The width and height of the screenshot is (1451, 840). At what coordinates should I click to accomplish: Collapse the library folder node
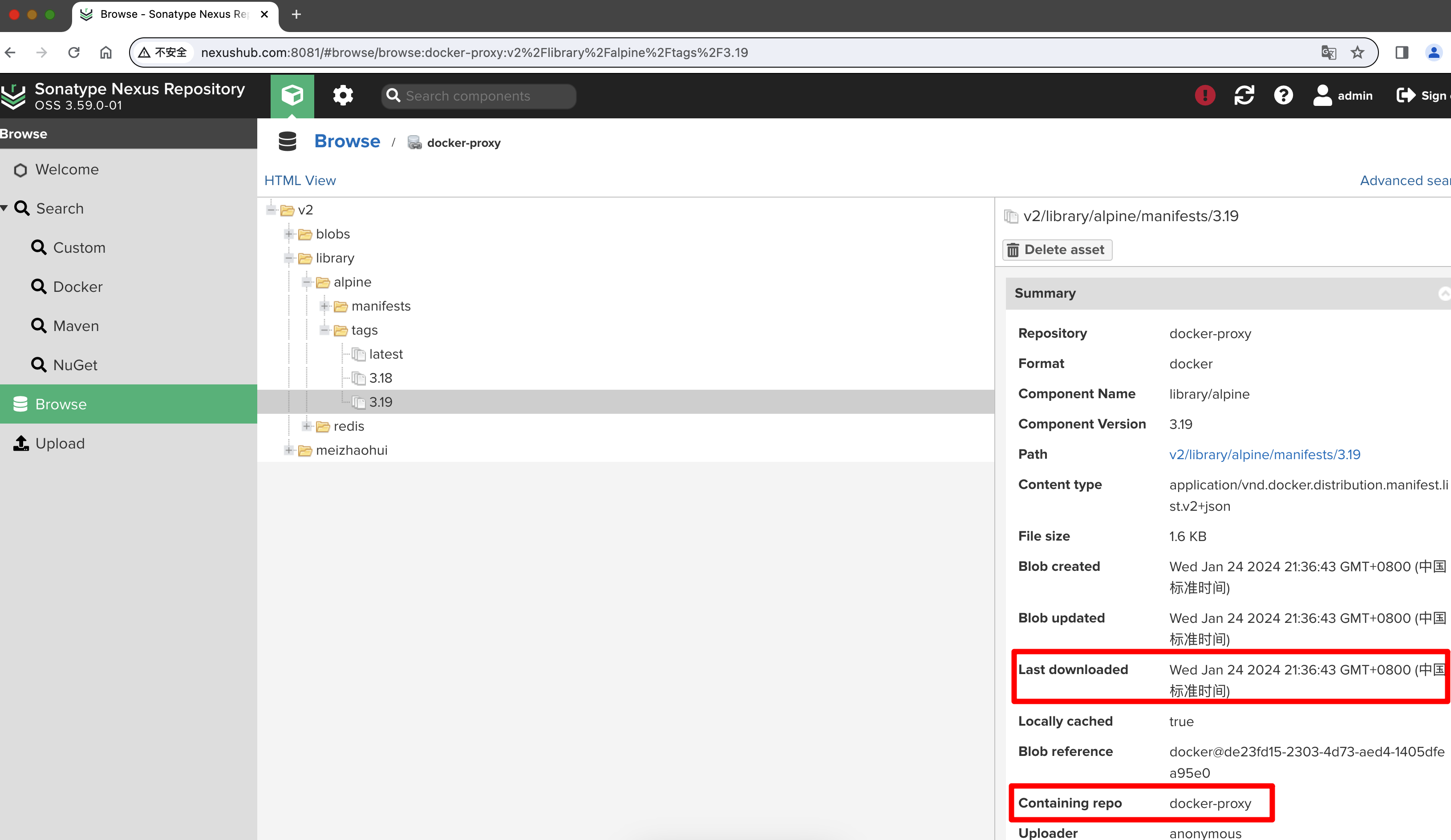click(289, 258)
